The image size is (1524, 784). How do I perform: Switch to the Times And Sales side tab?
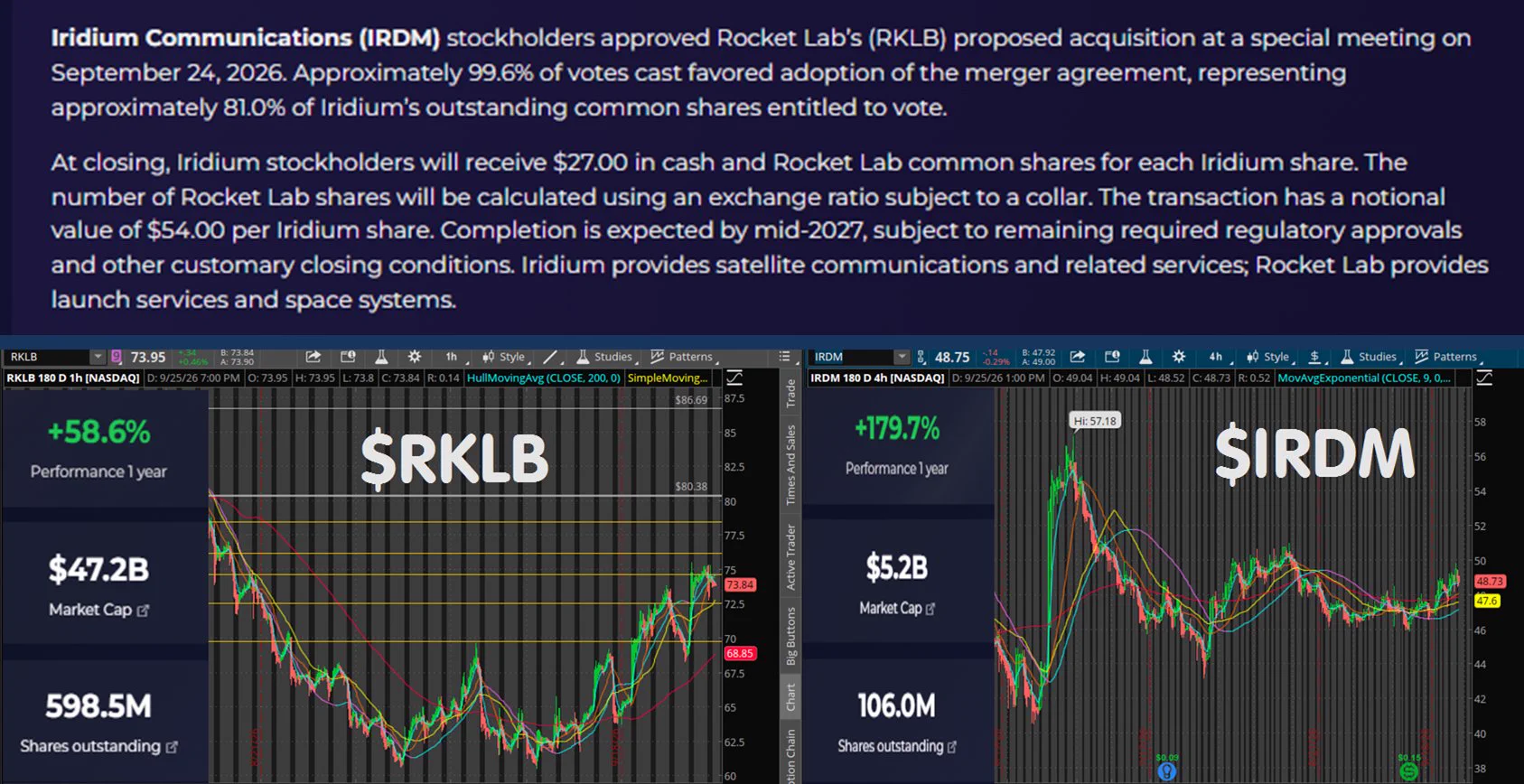[x=790, y=465]
